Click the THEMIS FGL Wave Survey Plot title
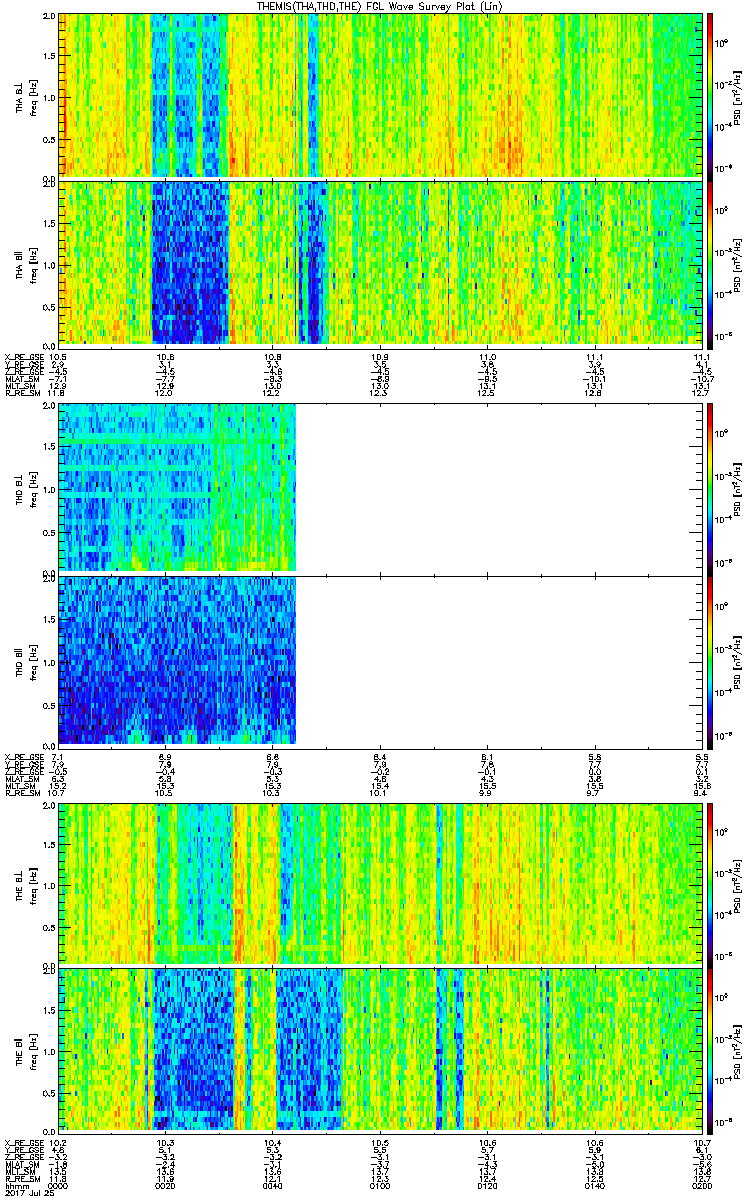The height and width of the screenshot is (1200, 750). click(x=380, y=6)
